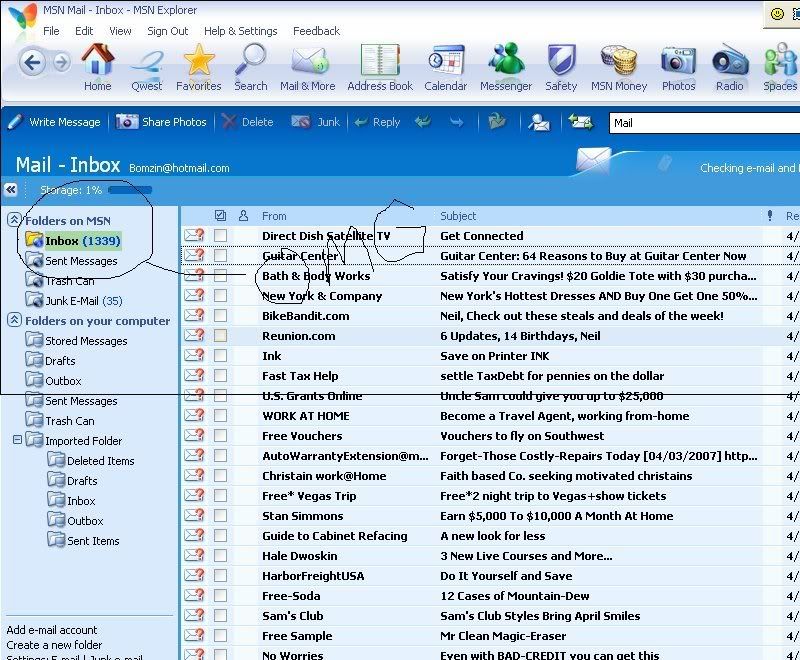This screenshot has width=800, height=660.
Task: Open Mail & More
Action: click(308, 67)
